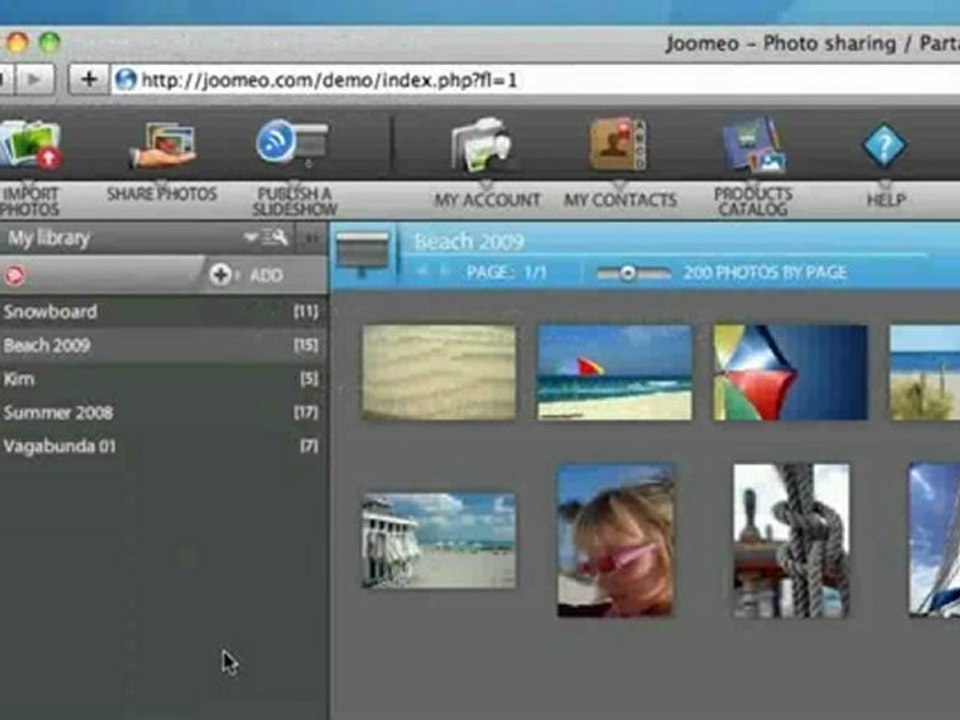Select the Kim album

163,379
